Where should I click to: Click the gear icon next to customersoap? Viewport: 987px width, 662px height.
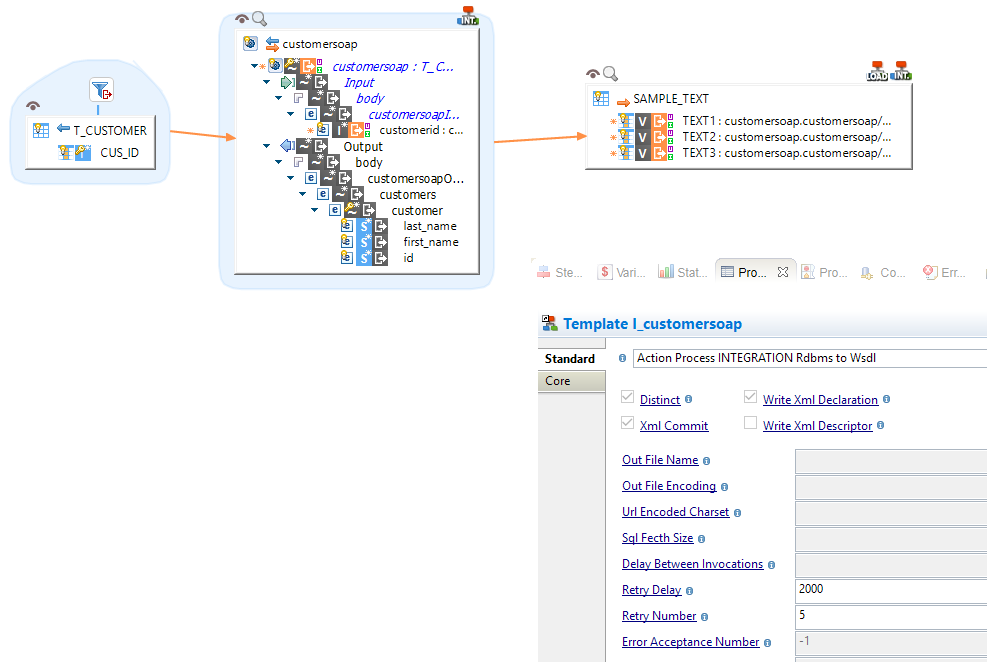click(248, 44)
